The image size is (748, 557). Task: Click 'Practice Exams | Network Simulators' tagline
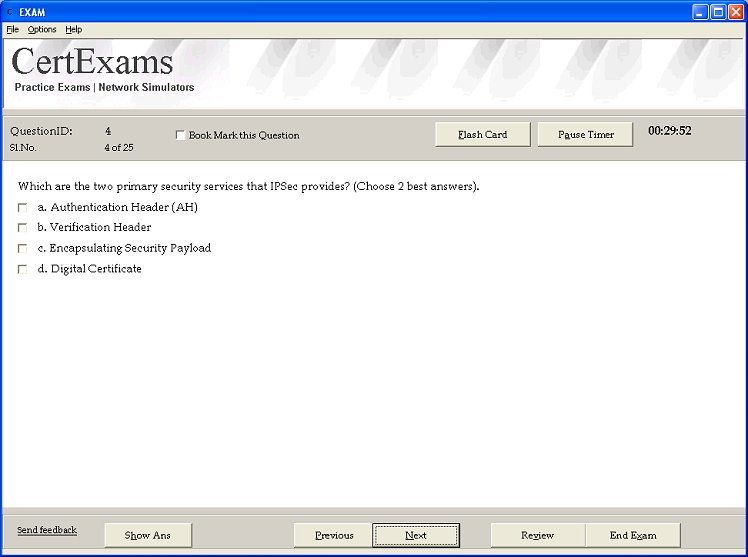[x=104, y=87]
